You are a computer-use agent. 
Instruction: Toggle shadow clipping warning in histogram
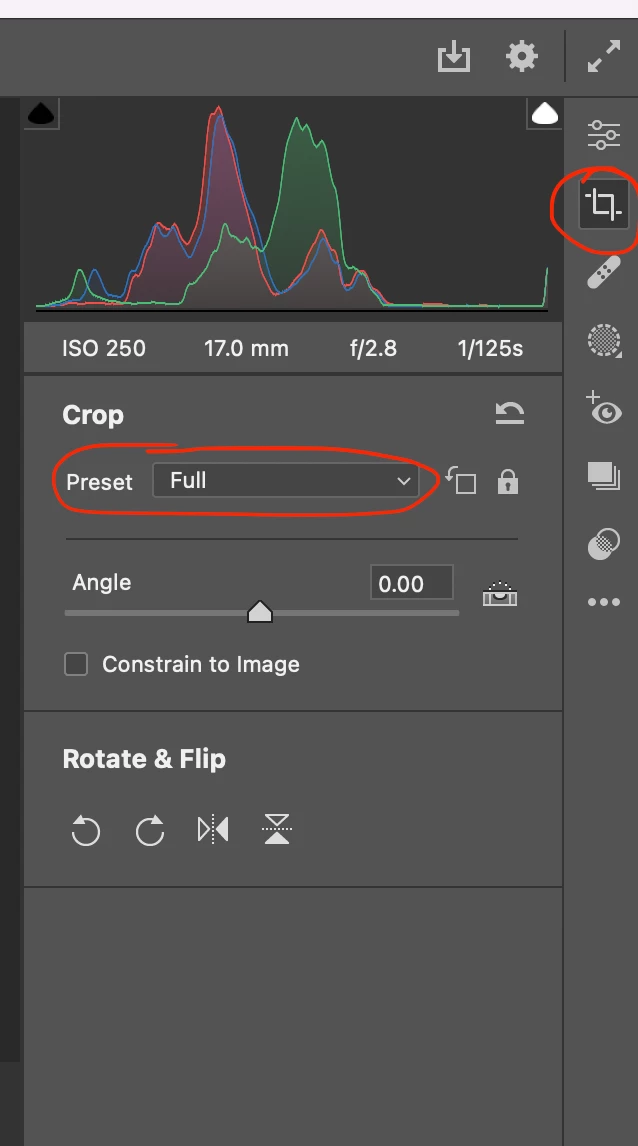click(40, 114)
